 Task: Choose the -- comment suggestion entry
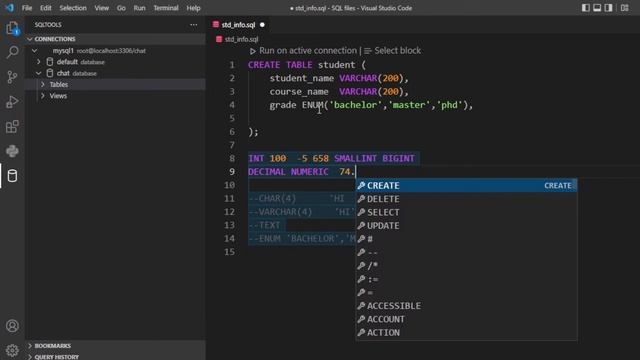coord(467,253)
